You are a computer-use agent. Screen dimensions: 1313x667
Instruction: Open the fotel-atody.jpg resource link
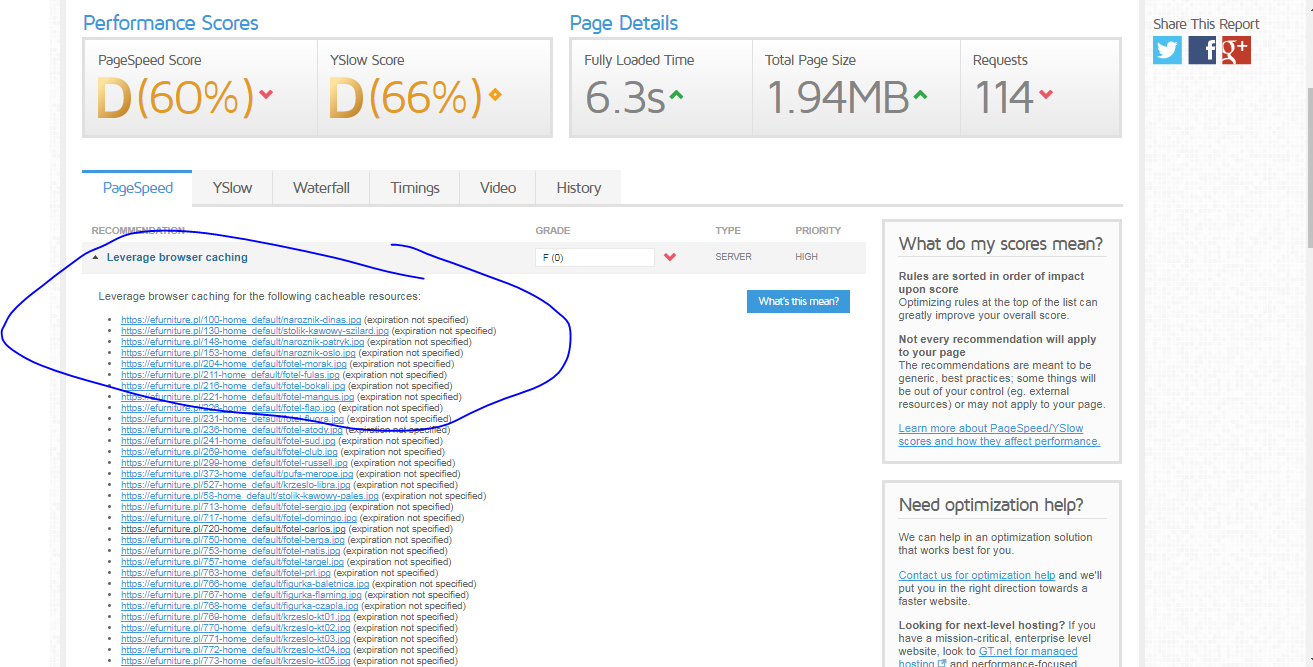click(232, 430)
